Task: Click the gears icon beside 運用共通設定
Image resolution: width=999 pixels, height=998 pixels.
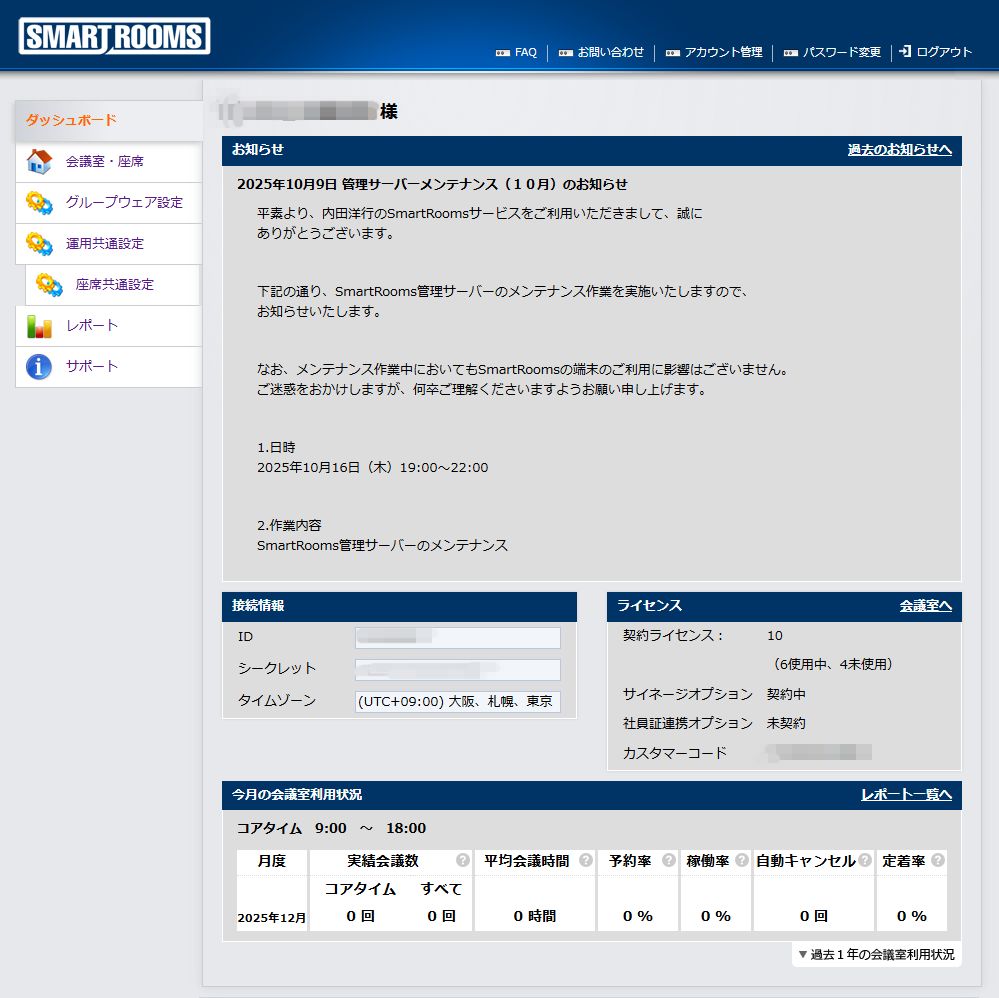Action: point(39,244)
